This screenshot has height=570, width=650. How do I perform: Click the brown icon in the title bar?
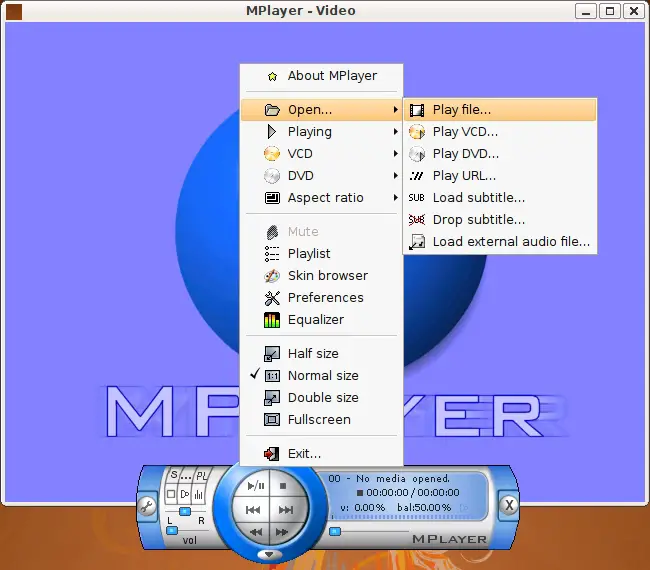(14, 11)
